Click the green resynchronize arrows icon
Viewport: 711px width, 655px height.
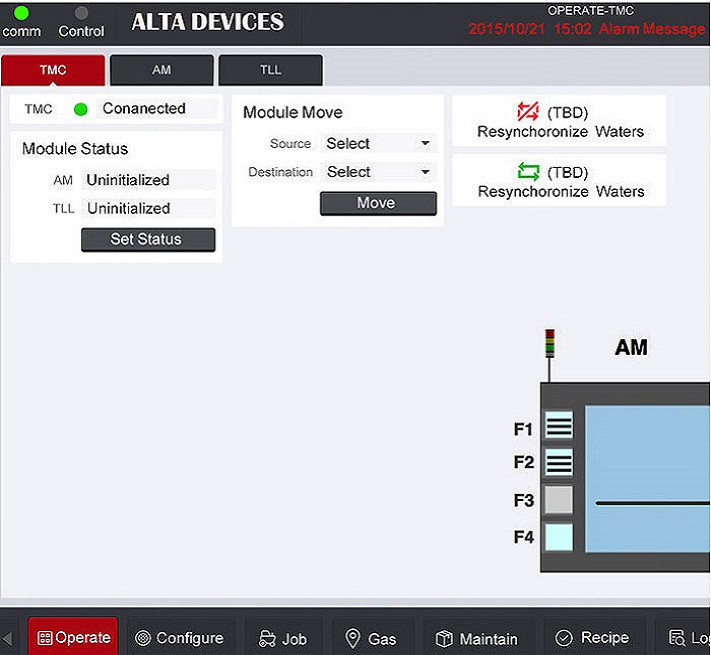[529, 171]
